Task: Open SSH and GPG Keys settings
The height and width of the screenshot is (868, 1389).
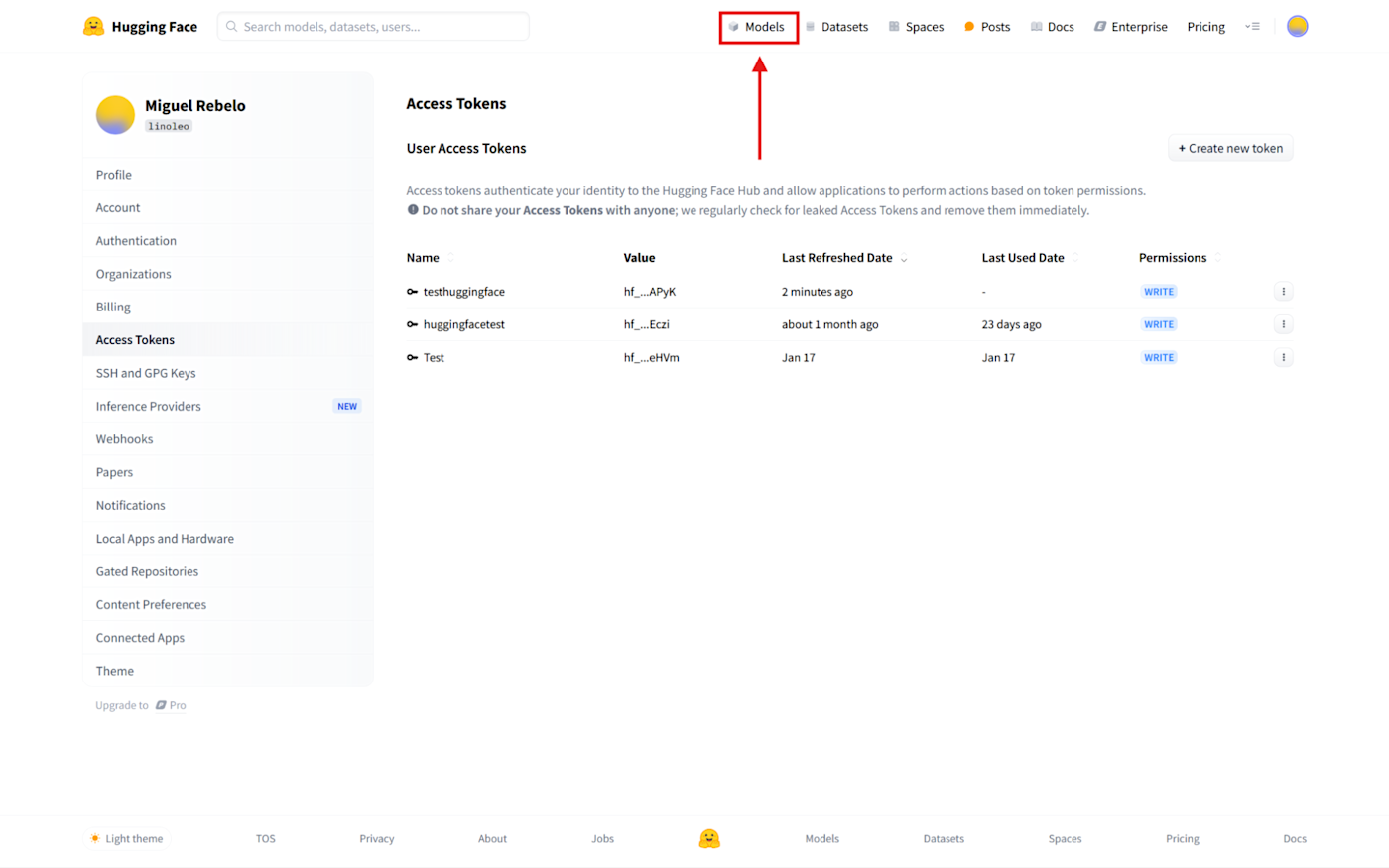Action: pyautogui.click(x=228, y=373)
